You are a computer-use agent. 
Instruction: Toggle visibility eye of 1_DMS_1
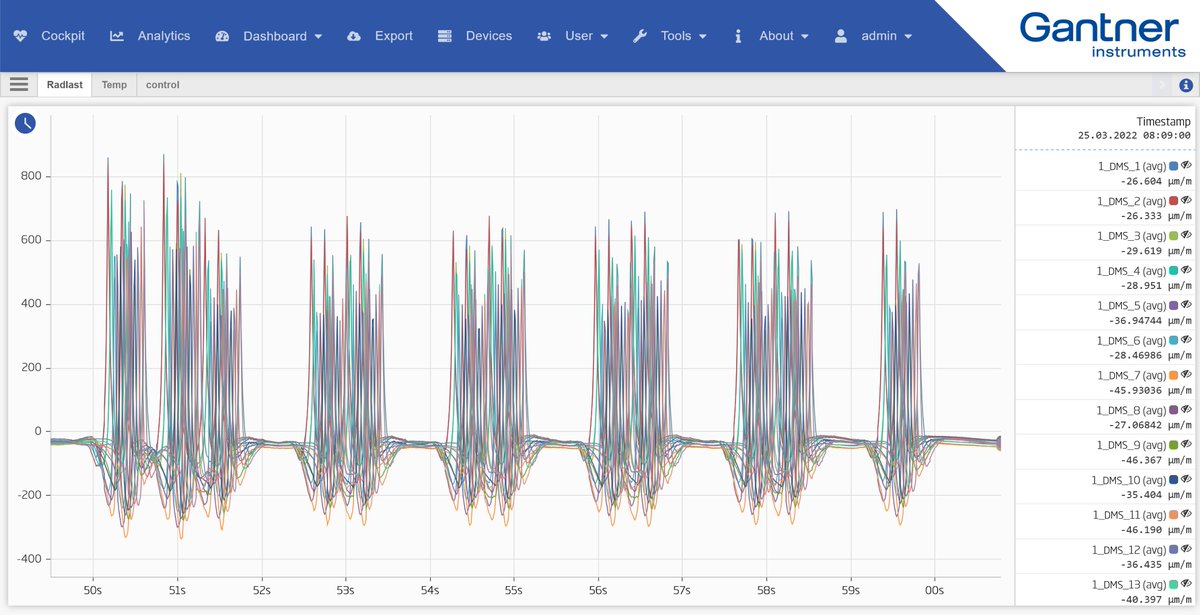pyautogui.click(x=1187, y=165)
